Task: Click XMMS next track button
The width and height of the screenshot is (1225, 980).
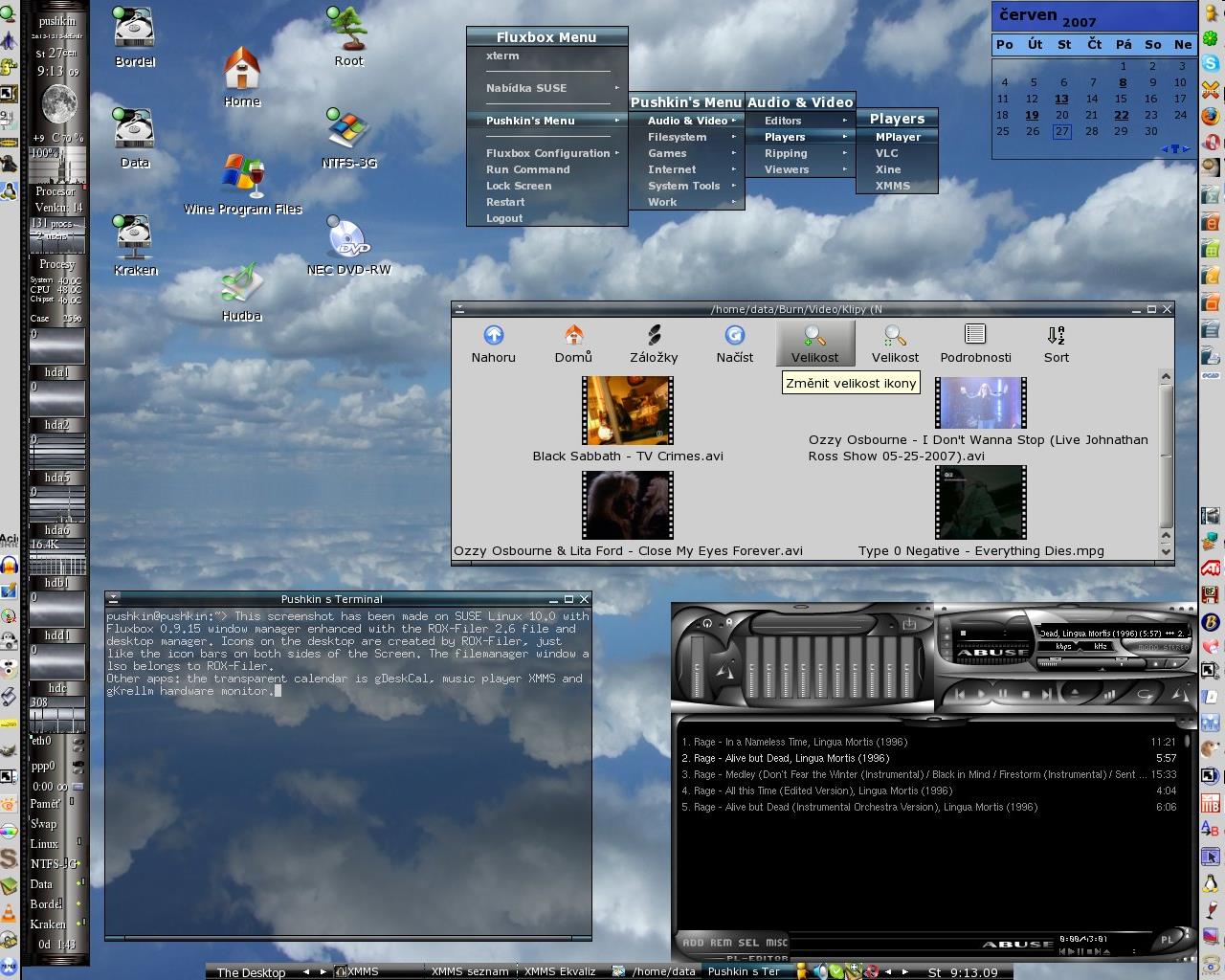Action: pyautogui.click(x=1046, y=694)
